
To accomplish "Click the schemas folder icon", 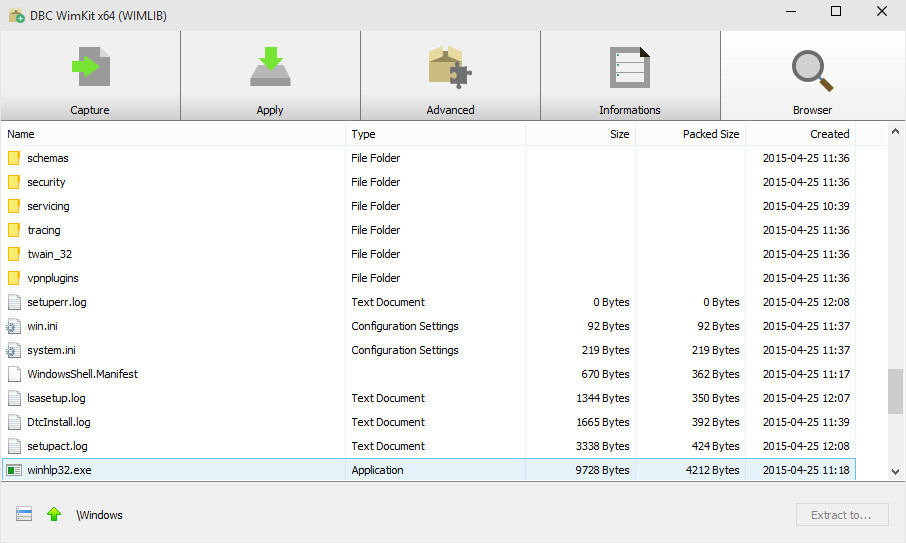I will pyautogui.click(x=14, y=158).
